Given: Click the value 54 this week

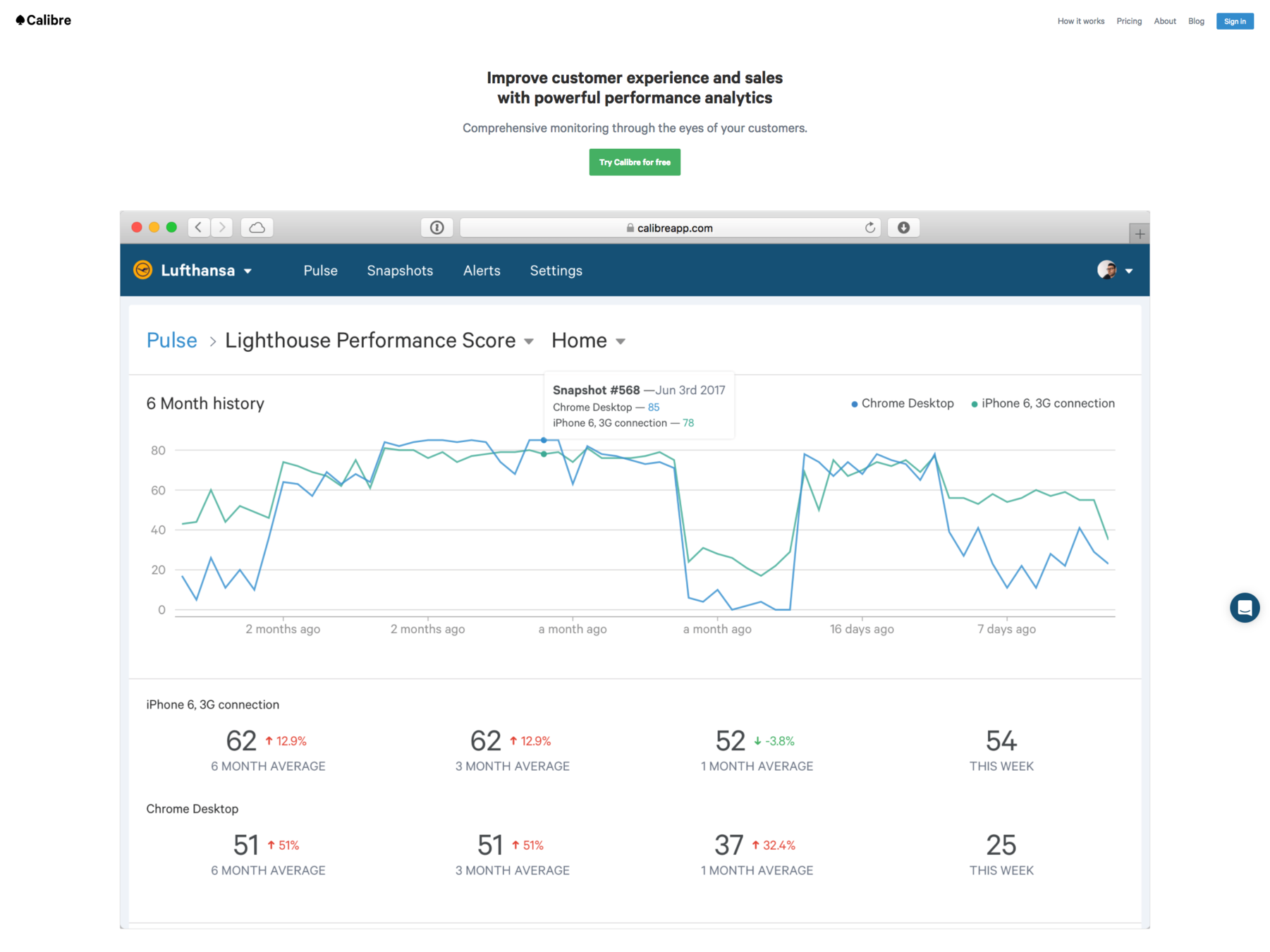Looking at the screenshot, I should (1001, 741).
